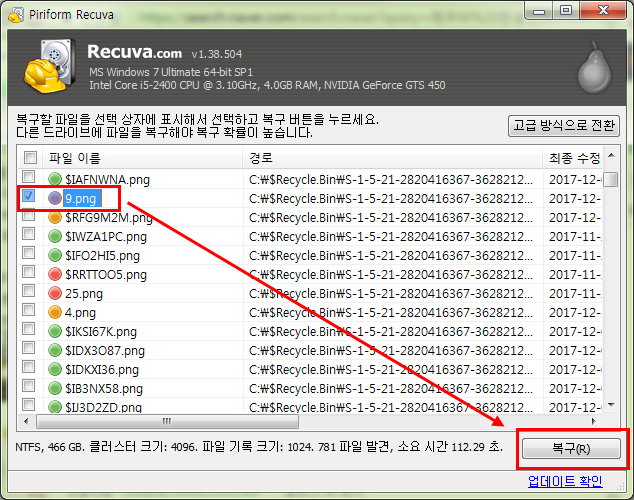Click orange status dot of 4.png

55,312
